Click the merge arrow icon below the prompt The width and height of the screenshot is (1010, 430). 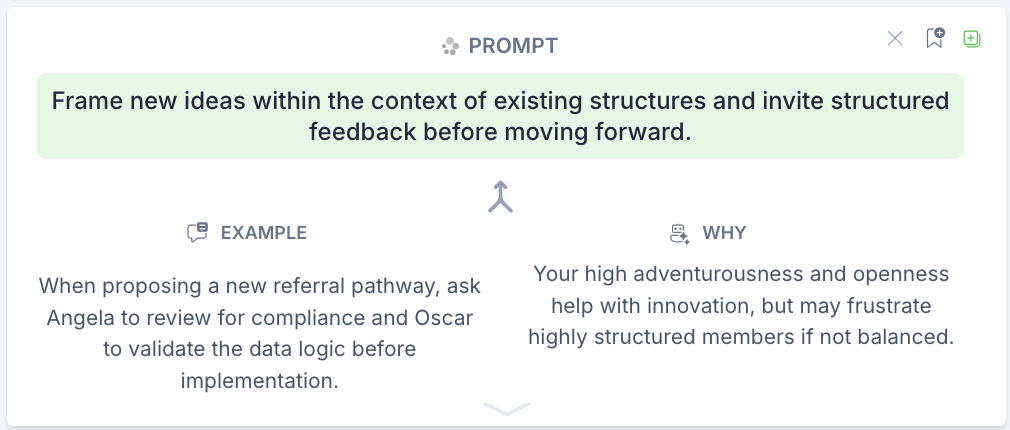coord(500,197)
